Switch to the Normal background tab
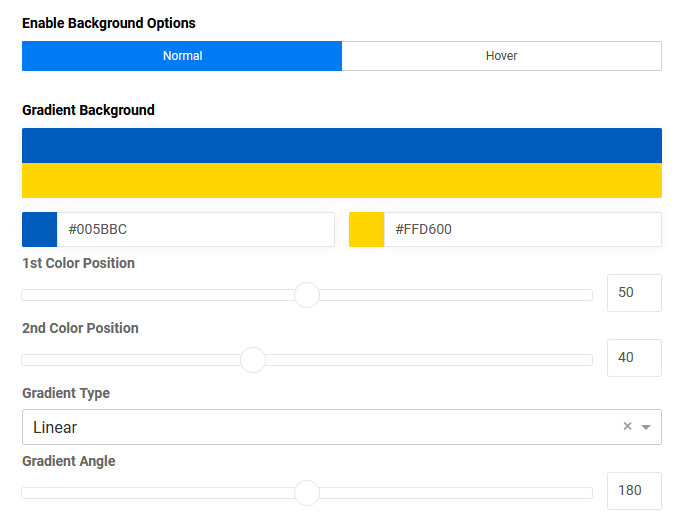 pos(182,56)
